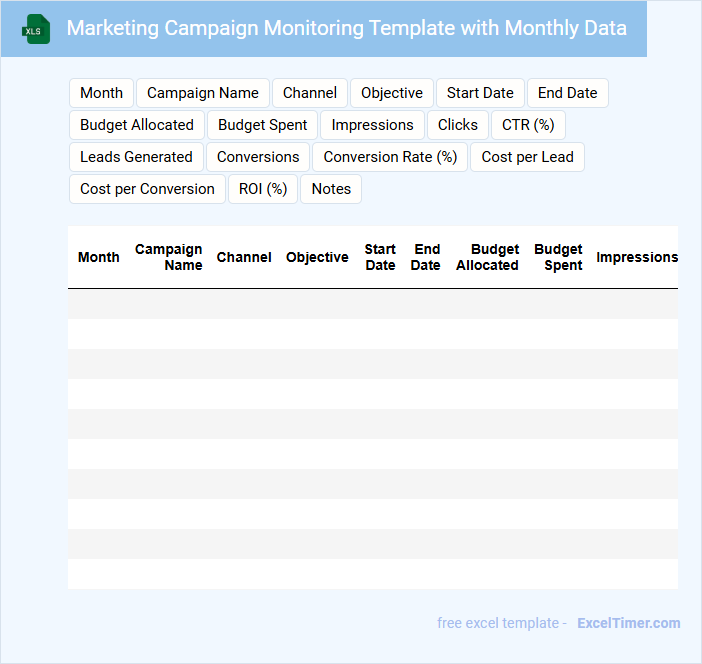
Task: Click the Leads Generated tag
Action: (136, 157)
